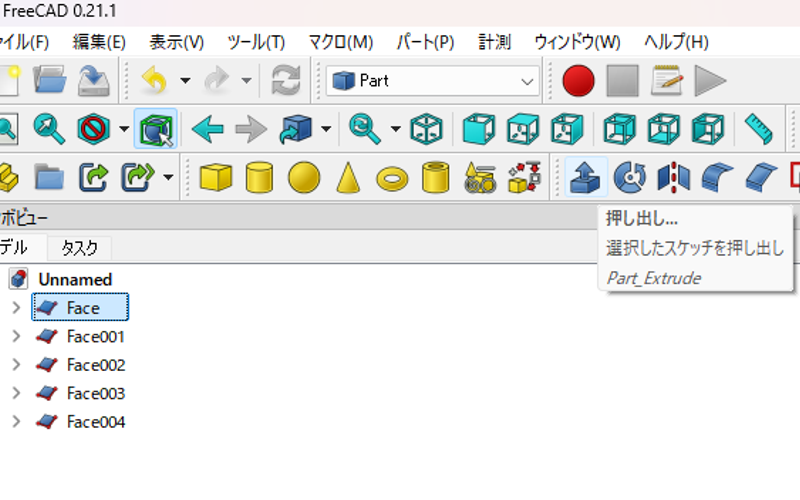The width and height of the screenshot is (800, 500).
Task: Open the shape builder icon
Action: pyautogui.click(x=524, y=177)
